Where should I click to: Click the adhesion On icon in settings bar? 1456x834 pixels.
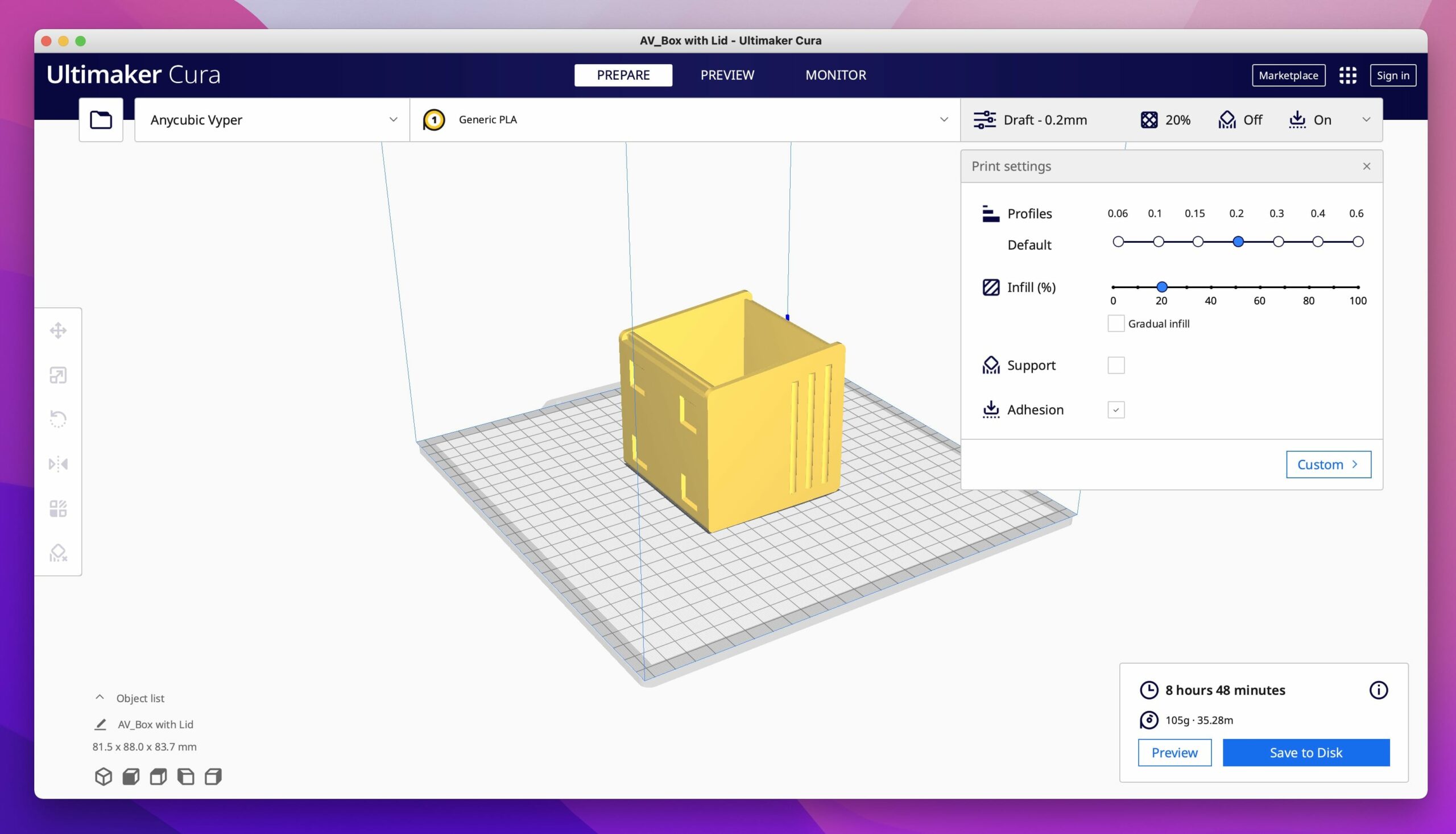[x=1297, y=120]
